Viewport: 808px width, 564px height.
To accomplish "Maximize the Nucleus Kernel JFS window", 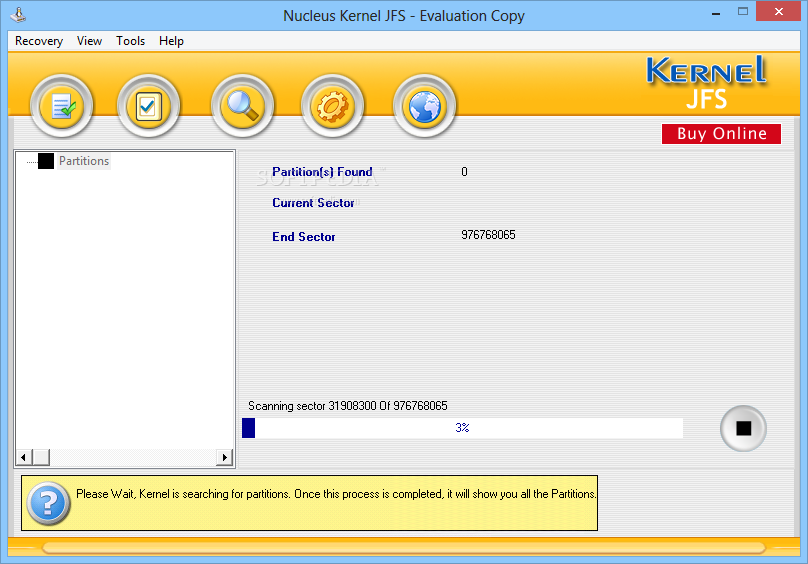I will click(x=743, y=11).
